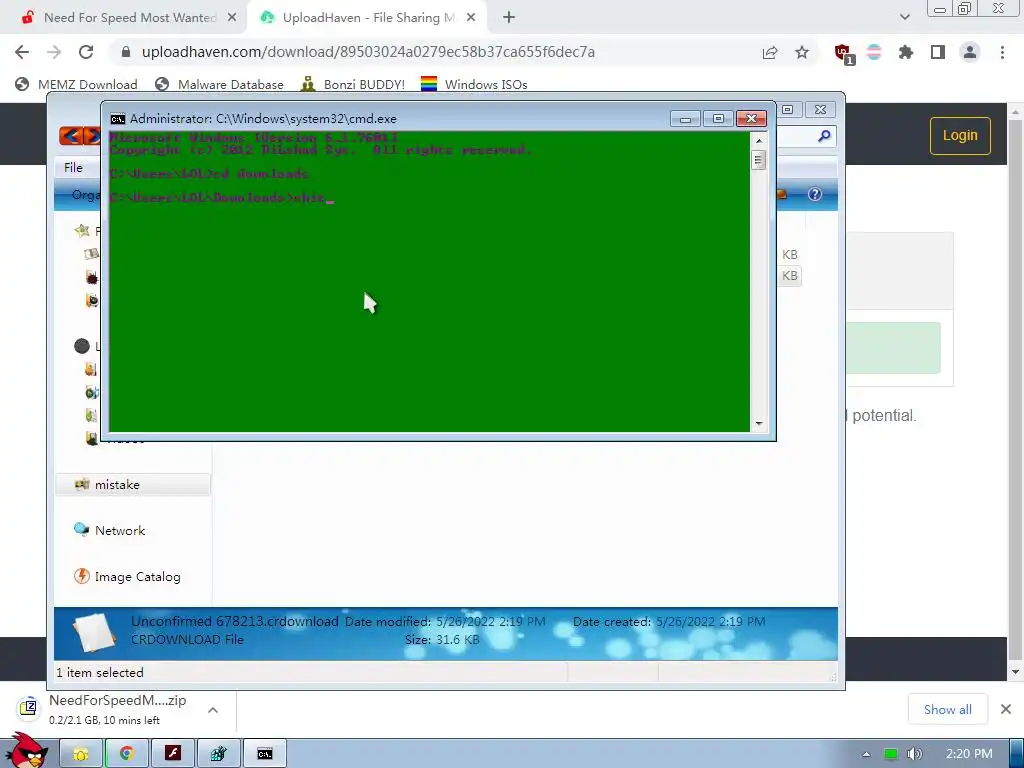Open Chrome extensions puzzle menu
This screenshot has height=768, width=1024.
click(x=906, y=52)
